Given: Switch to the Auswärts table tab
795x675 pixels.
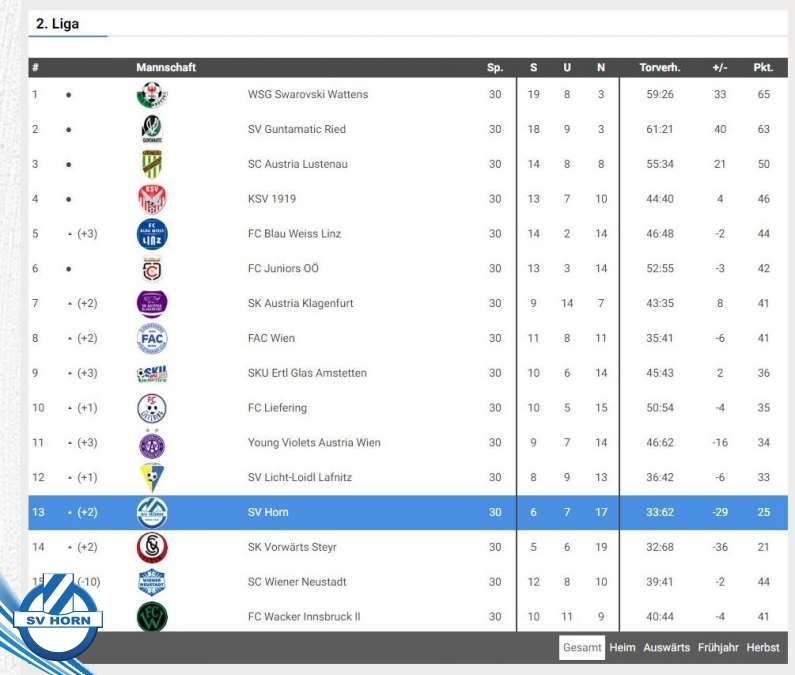Looking at the screenshot, I should (666, 648).
